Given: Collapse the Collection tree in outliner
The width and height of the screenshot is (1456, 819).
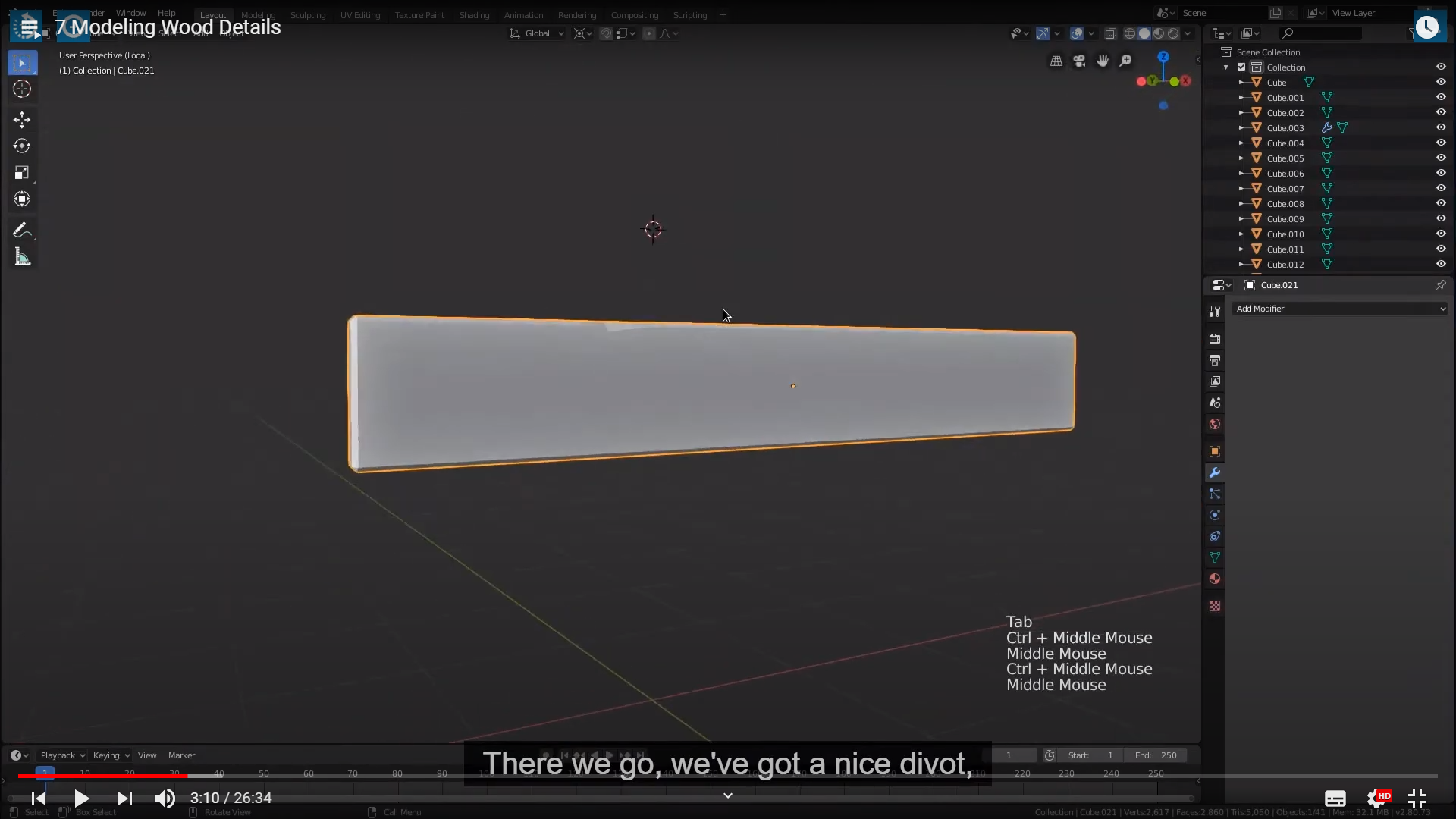Looking at the screenshot, I should click(1226, 67).
